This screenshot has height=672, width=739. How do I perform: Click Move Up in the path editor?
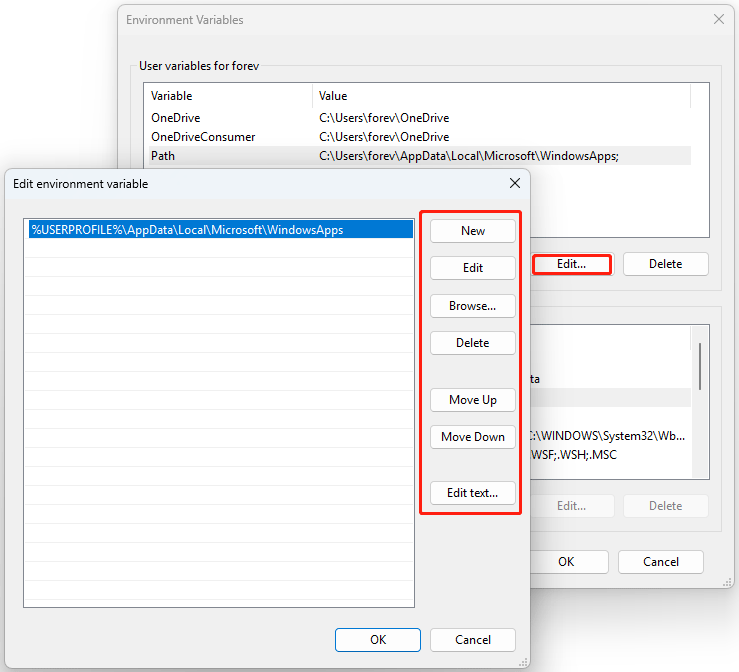click(473, 400)
